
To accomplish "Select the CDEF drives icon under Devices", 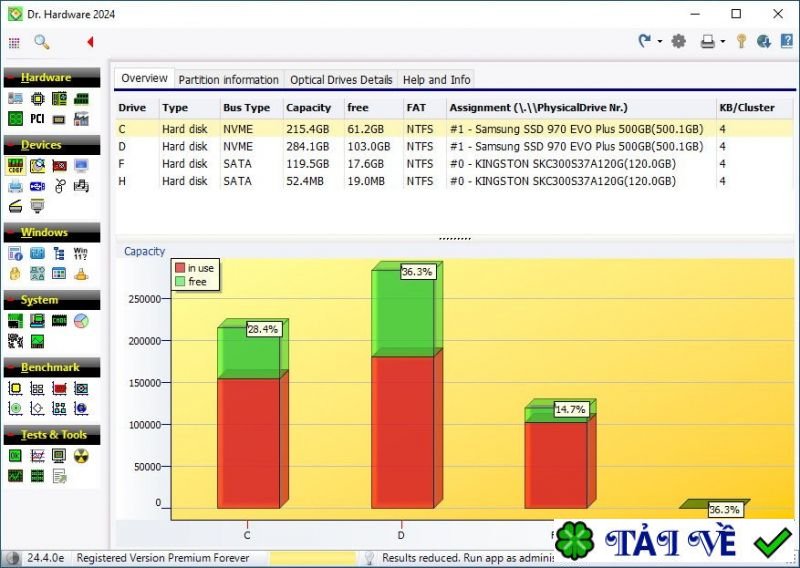I will pyautogui.click(x=15, y=166).
